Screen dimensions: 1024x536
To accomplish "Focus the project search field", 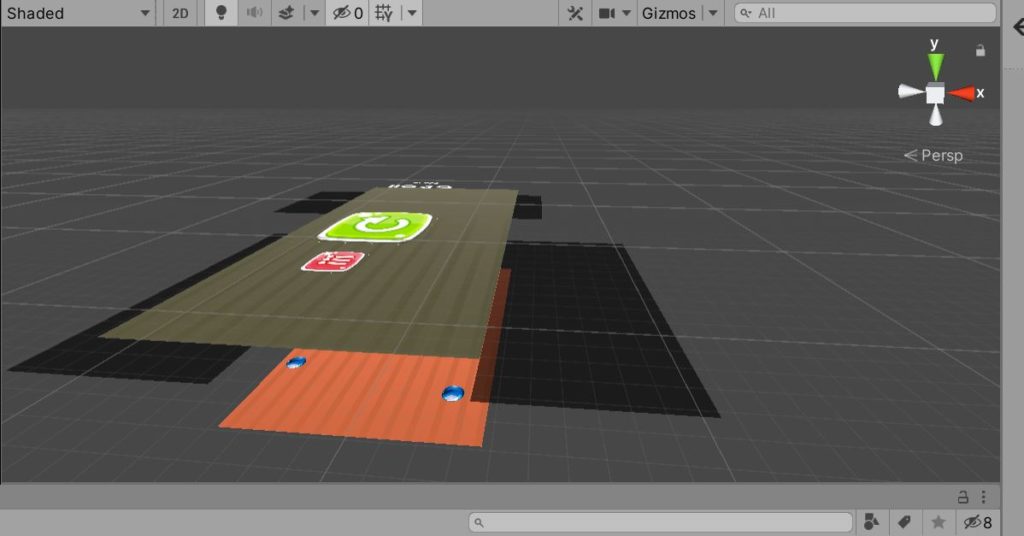I will coord(660,522).
